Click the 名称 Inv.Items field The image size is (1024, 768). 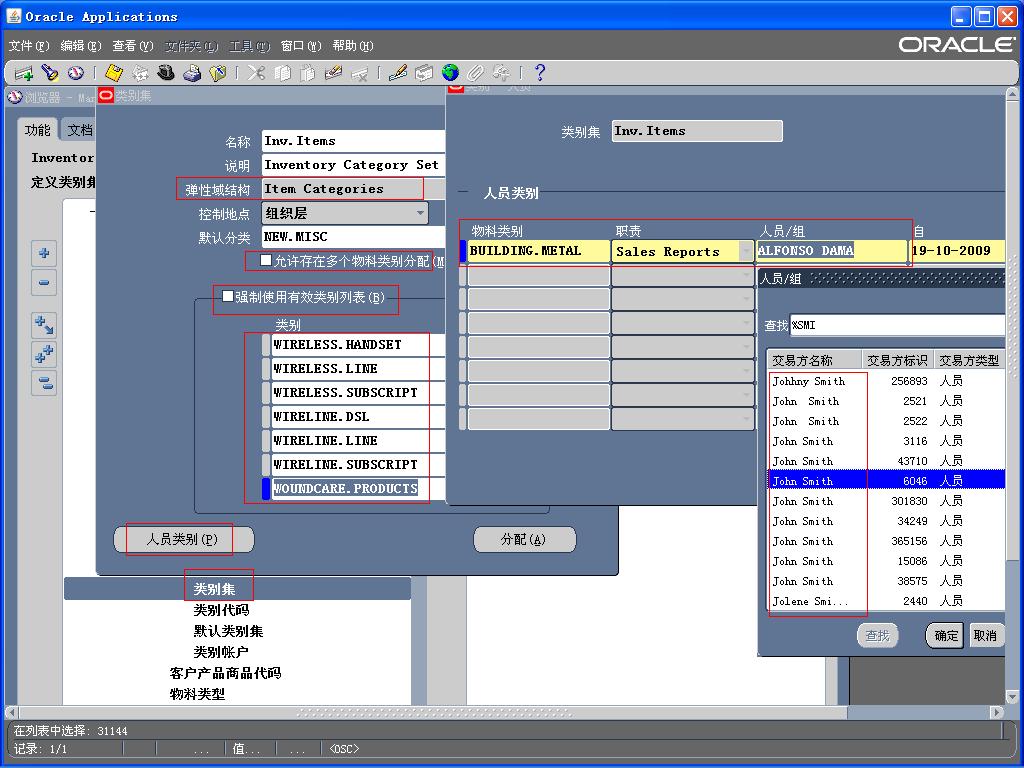click(353, 141)
